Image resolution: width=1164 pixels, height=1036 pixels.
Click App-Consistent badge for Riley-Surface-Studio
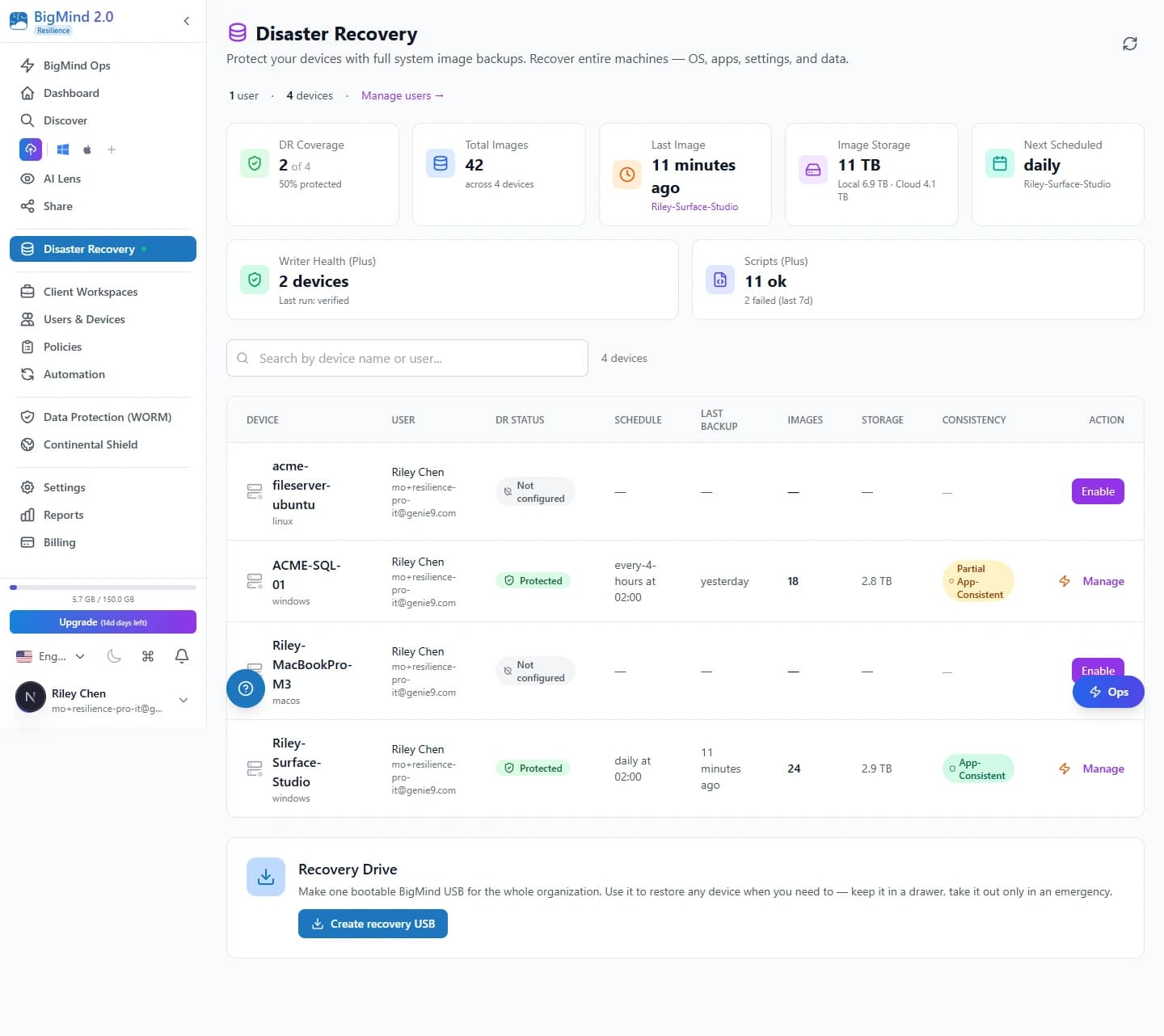[x=978, y=769]
